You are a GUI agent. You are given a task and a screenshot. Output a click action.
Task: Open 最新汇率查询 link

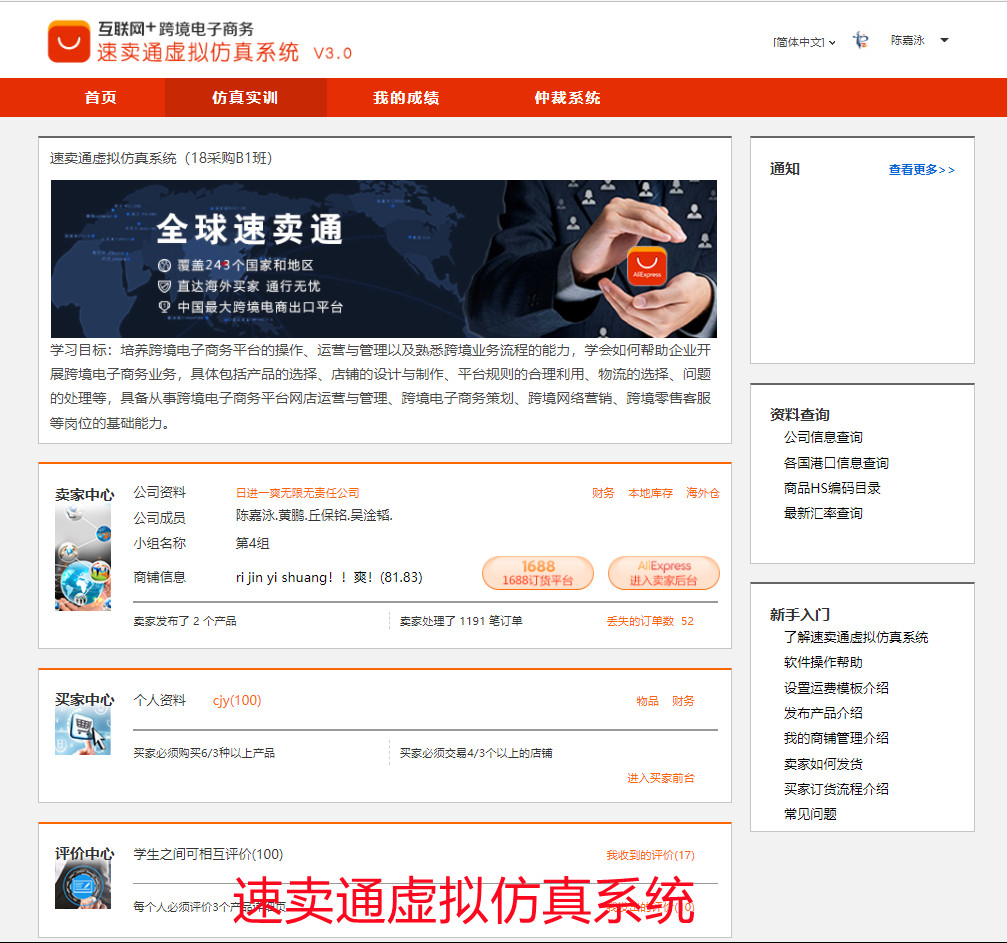823,513
